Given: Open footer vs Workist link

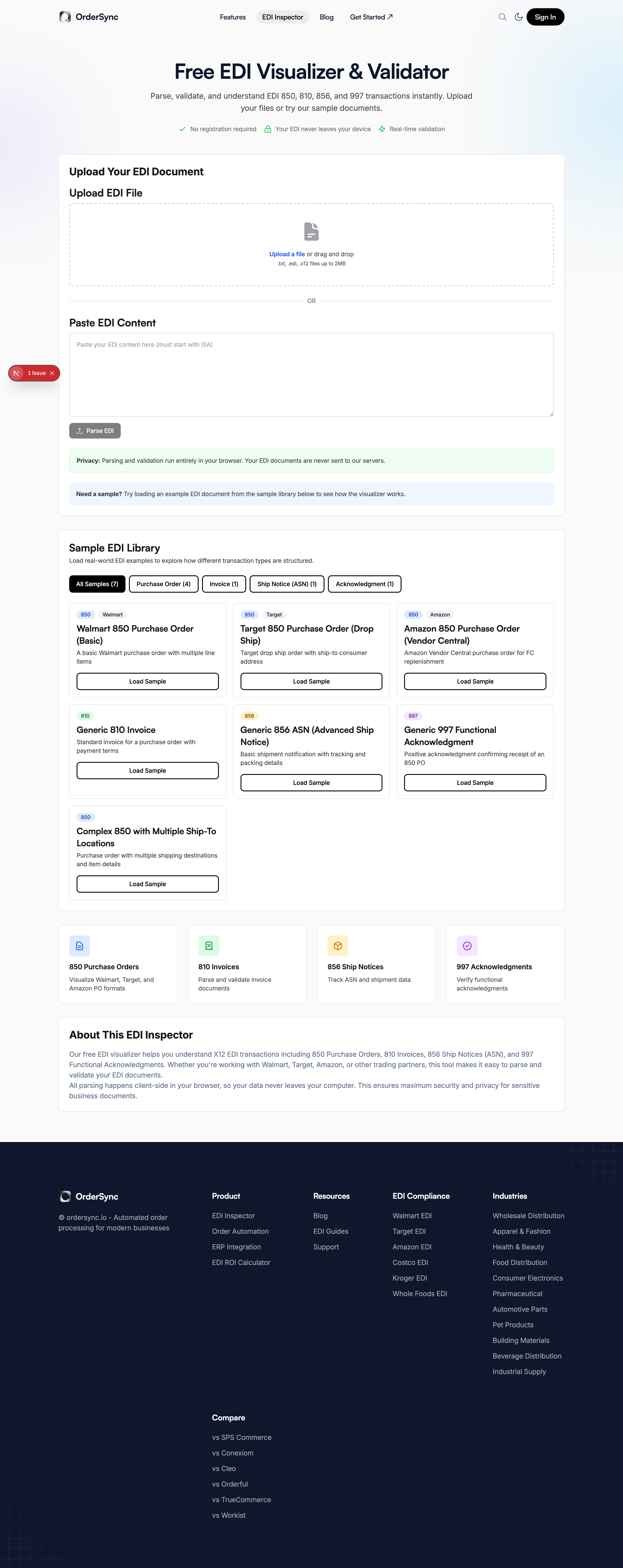Looking at the screenshot, I should coord(229,1516).
